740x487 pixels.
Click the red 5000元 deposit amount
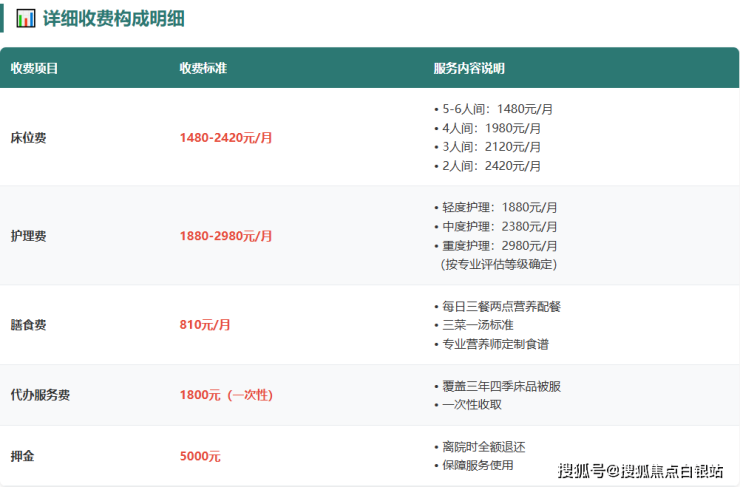(200, 456)
